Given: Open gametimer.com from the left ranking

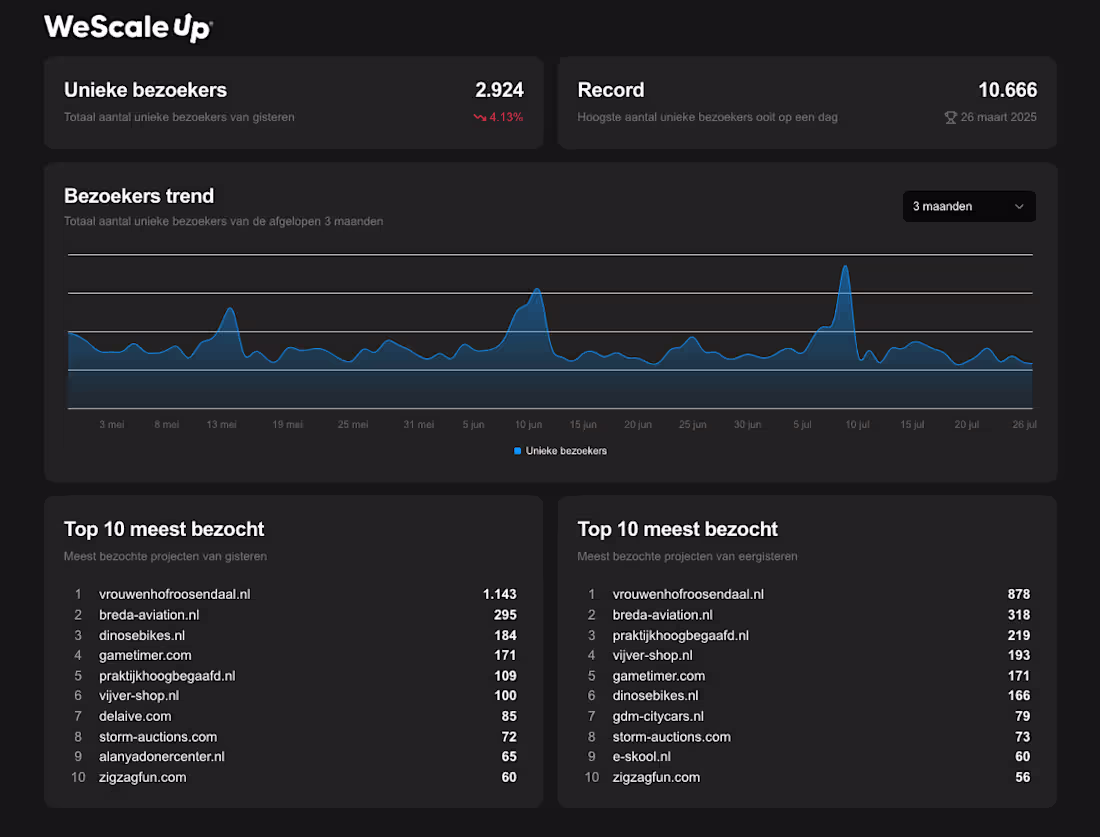Looking at the screenshot, I should [x=145, y=655].
